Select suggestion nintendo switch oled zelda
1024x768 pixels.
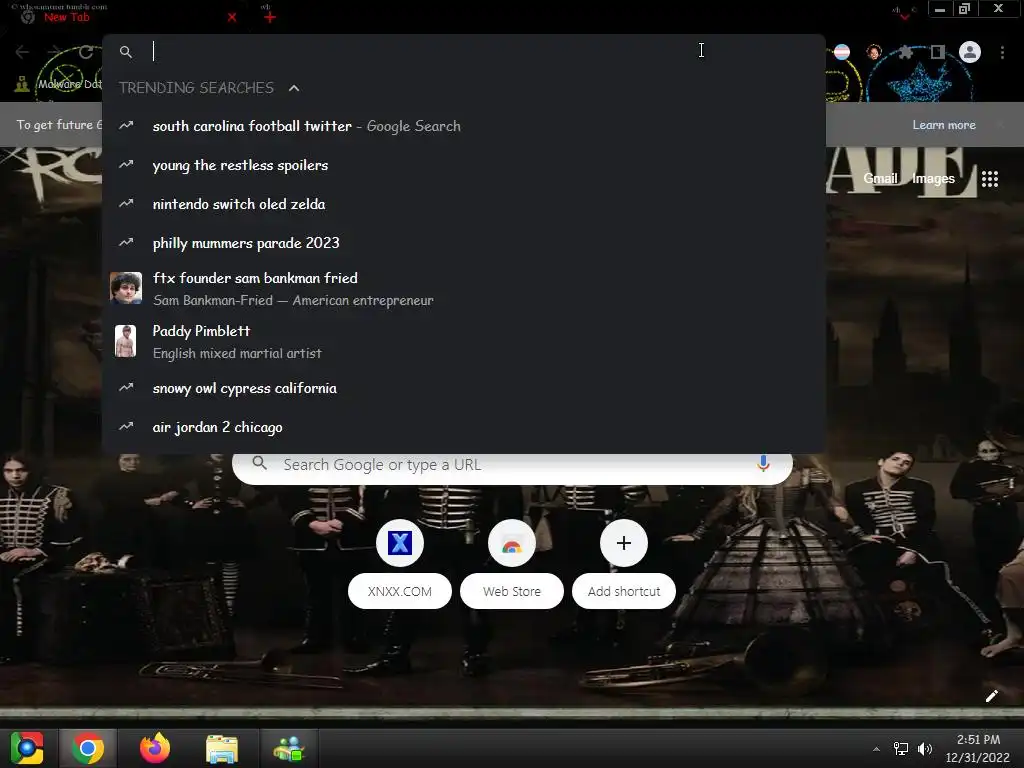point(464,204)
